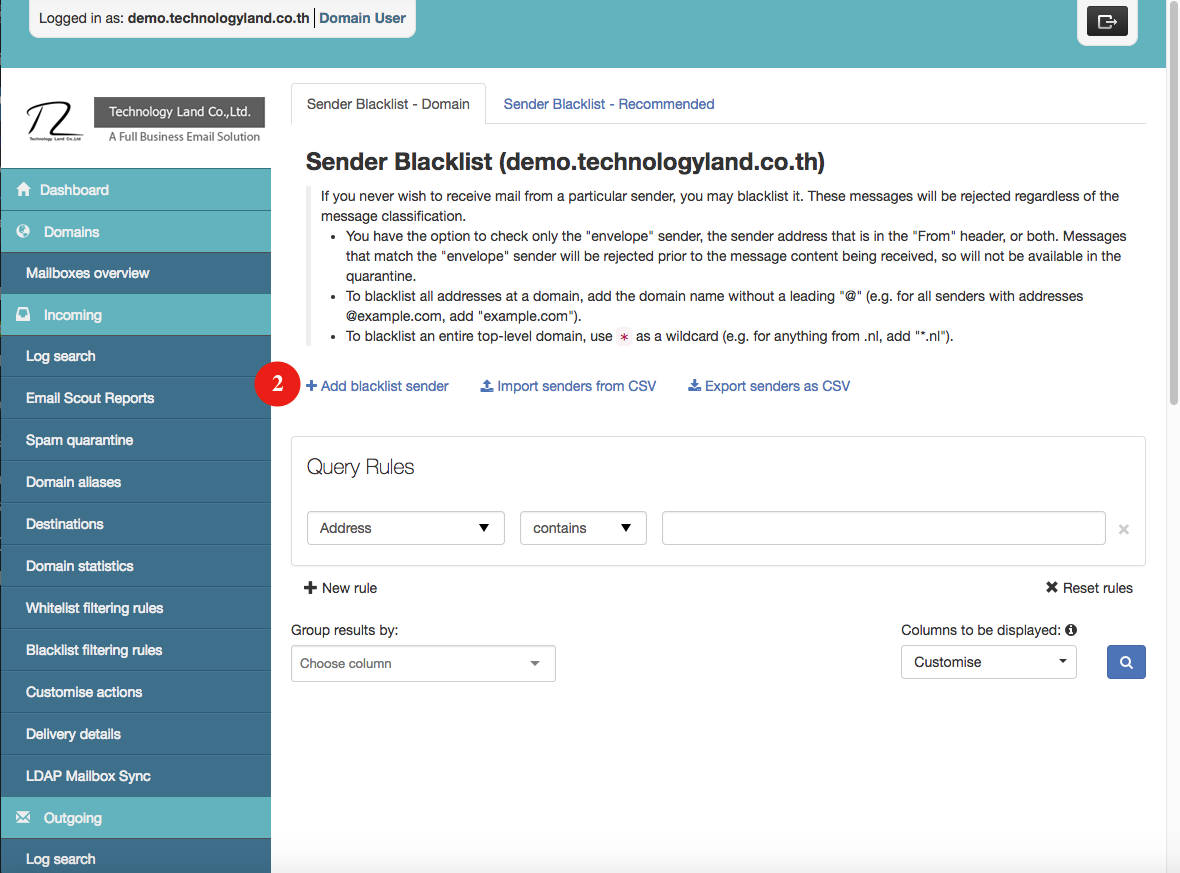The image size is (1180, 873).
Task: Open the contains condition dropdown
Action: 583,528
